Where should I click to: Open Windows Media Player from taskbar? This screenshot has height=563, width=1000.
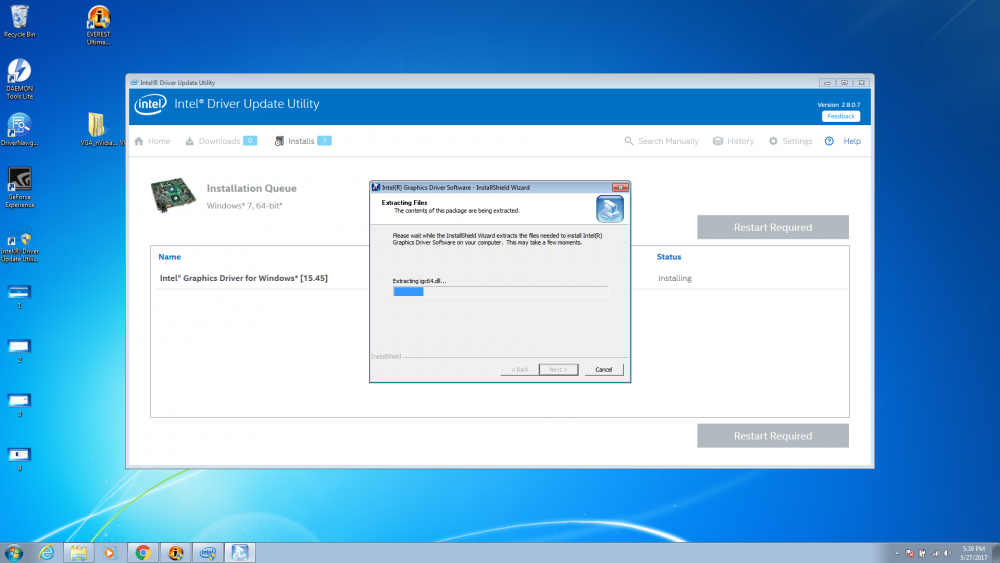click(x=110, y=552)
